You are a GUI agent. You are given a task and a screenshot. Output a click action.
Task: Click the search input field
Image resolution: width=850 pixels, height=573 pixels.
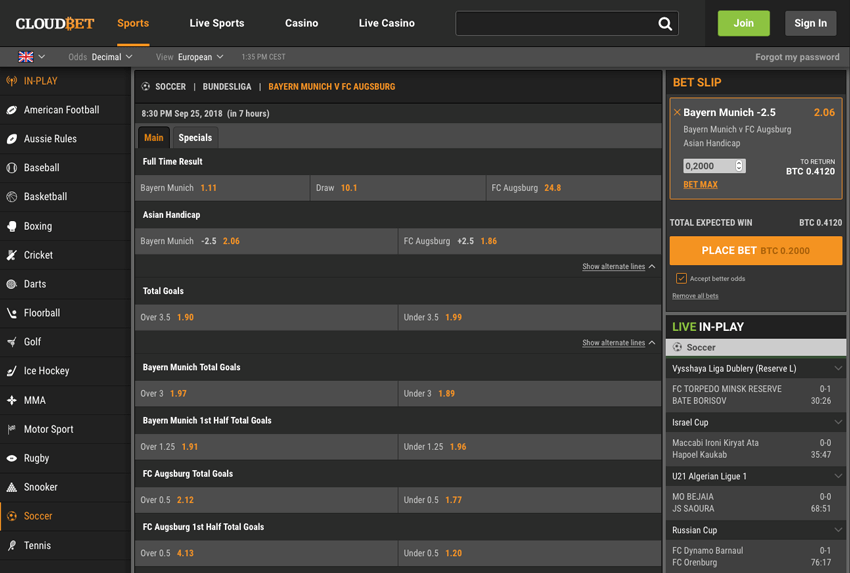(x=567, y=23)
